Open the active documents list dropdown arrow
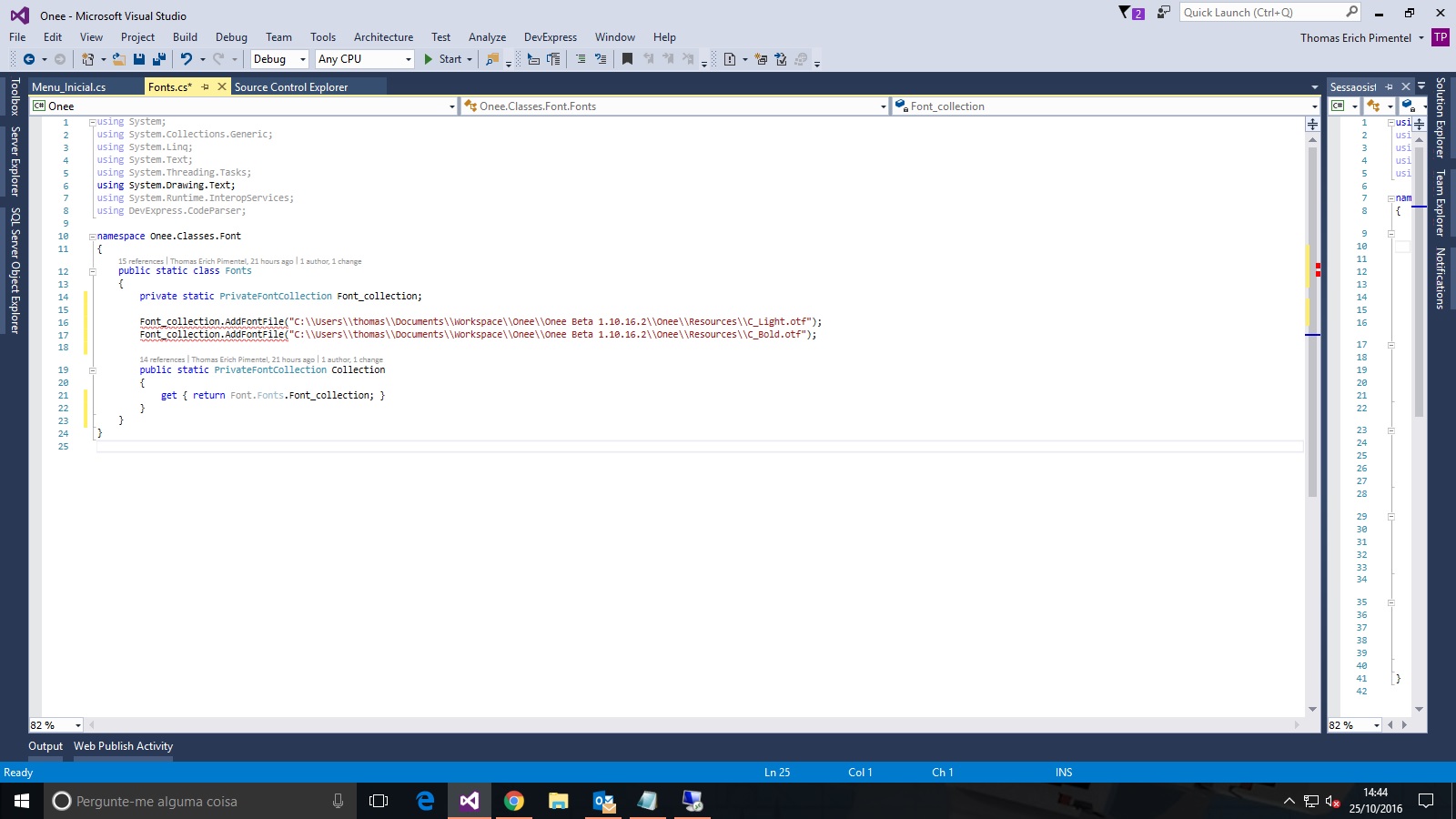This screenshot has width=1456, height=819. coord(1314,87)
